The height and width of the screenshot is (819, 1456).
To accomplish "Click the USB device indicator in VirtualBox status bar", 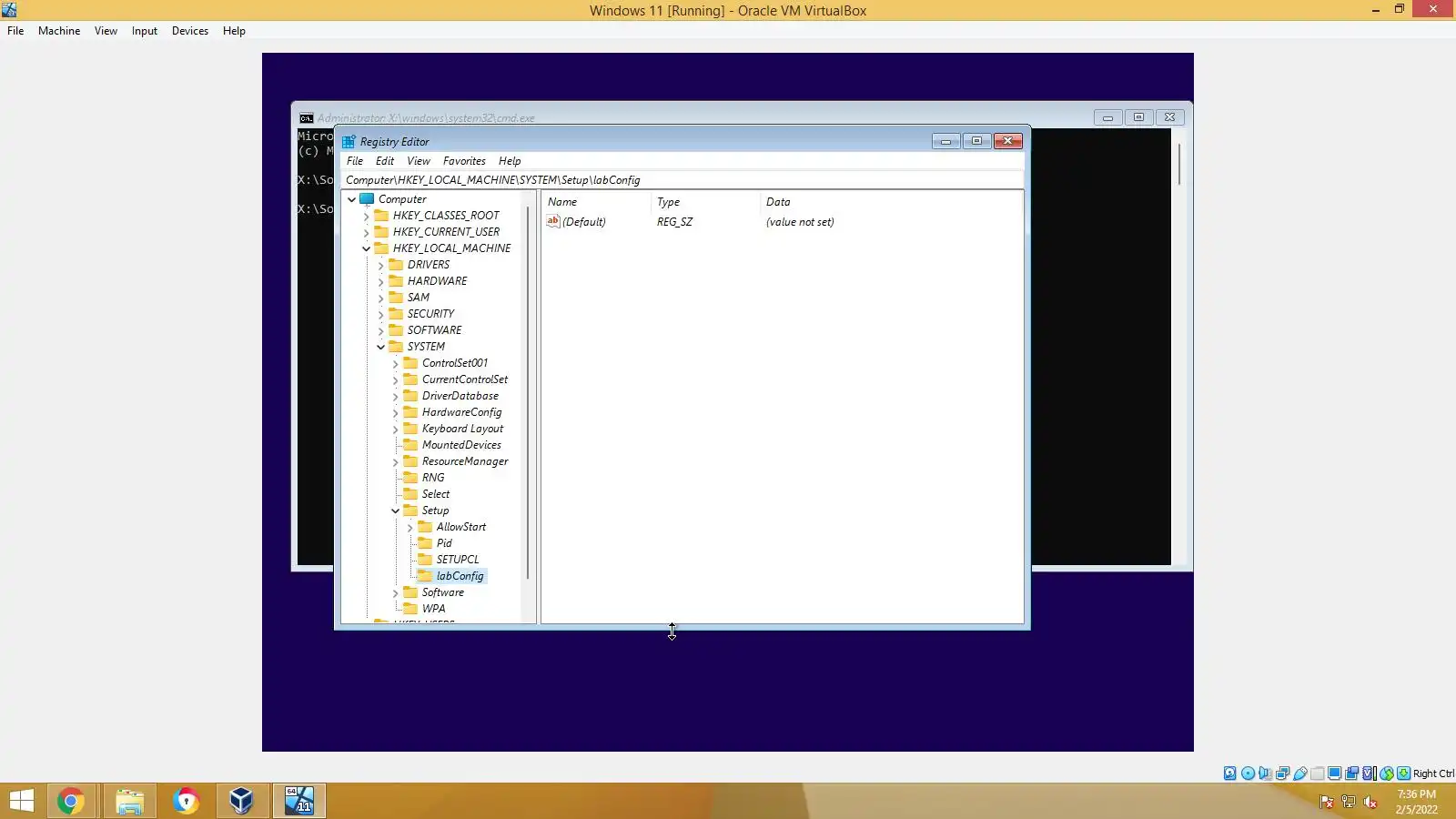I will pyautogui.click(x=1299, y=773).
